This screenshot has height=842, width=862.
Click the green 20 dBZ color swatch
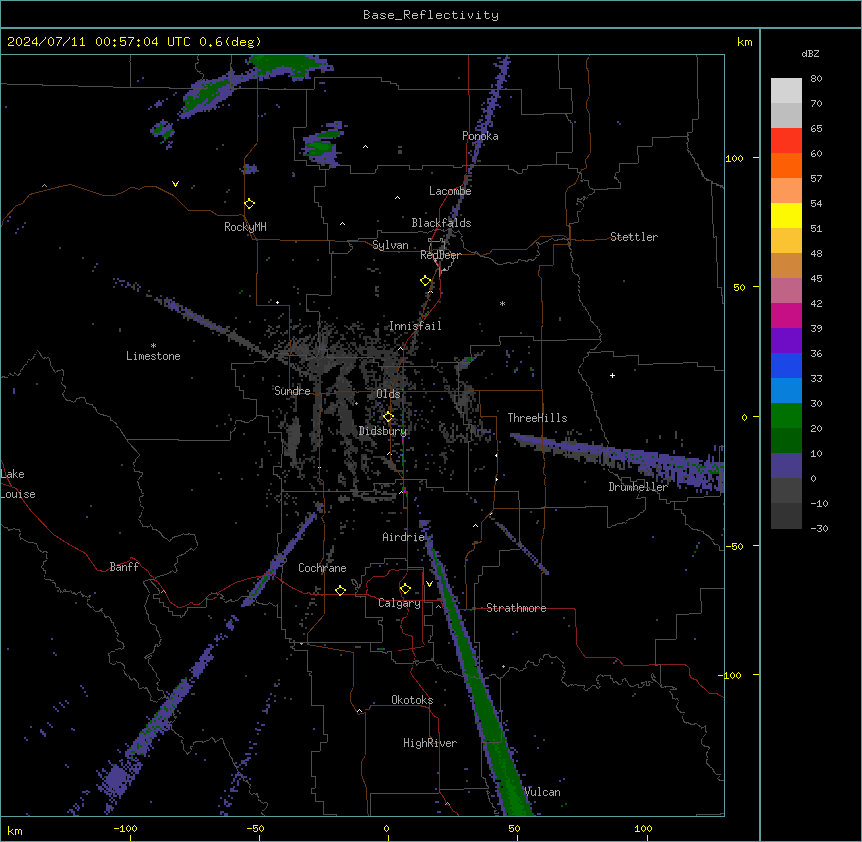click(x=786, y=416)
